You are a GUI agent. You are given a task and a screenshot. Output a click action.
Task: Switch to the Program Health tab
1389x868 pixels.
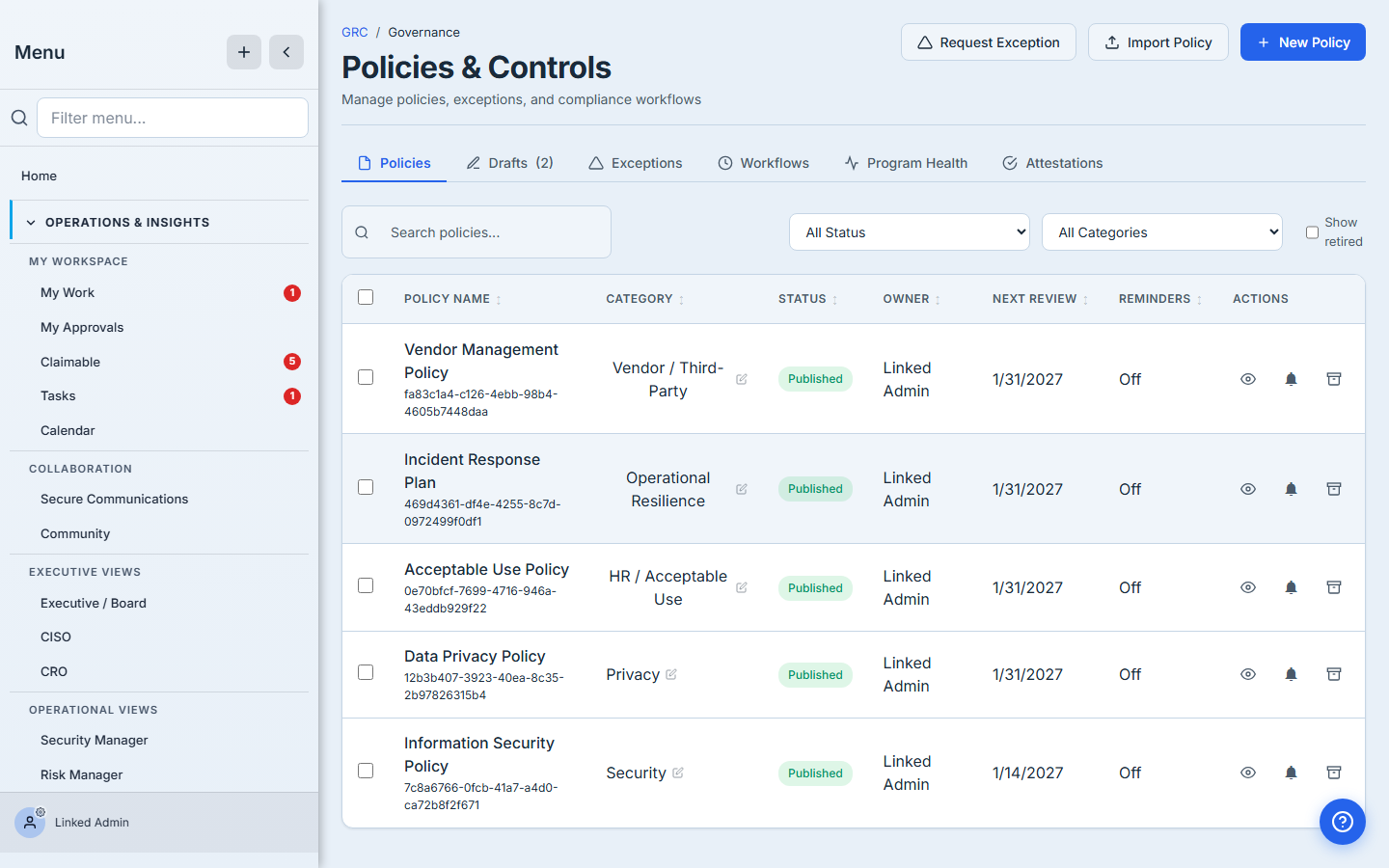pos(906,163)
